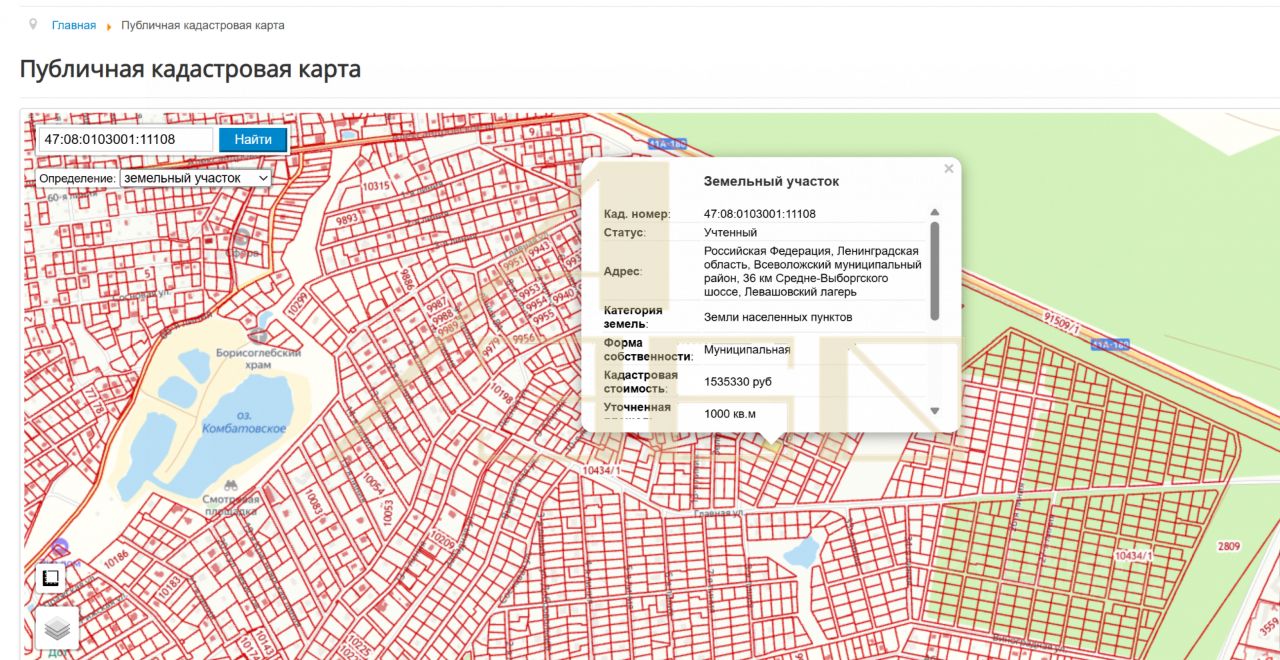Viewport: 1280px width, 660px height.
Task: Open the map layers stack icon
Action: click(x=57, y=629)
